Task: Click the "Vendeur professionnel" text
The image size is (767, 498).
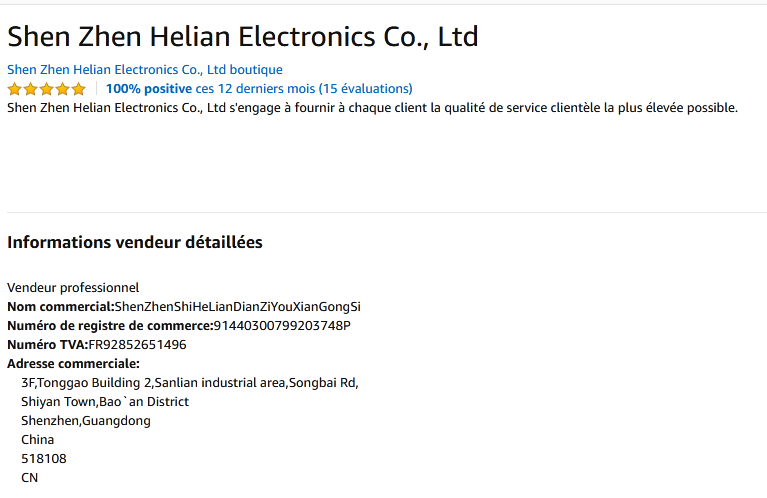Action: (x=73, y=288)
